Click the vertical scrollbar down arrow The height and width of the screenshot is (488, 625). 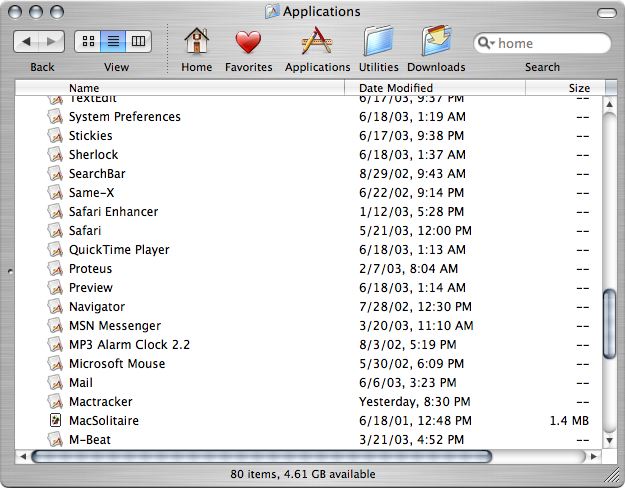pos(609,441)
